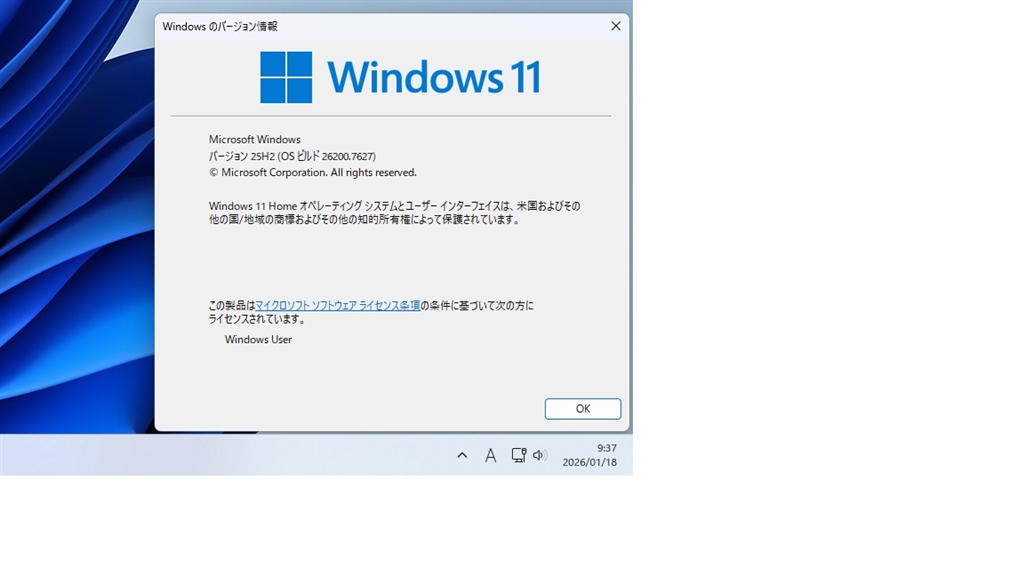Select the 'Windows User' licensee name

[258, 340]
